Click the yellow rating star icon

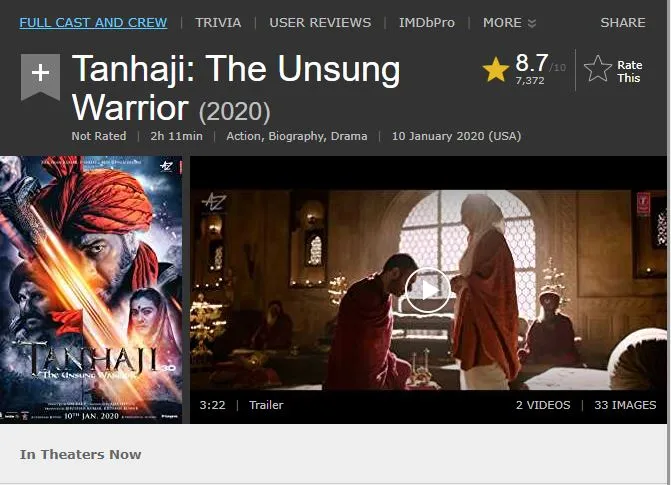click(x=496, y=69)
